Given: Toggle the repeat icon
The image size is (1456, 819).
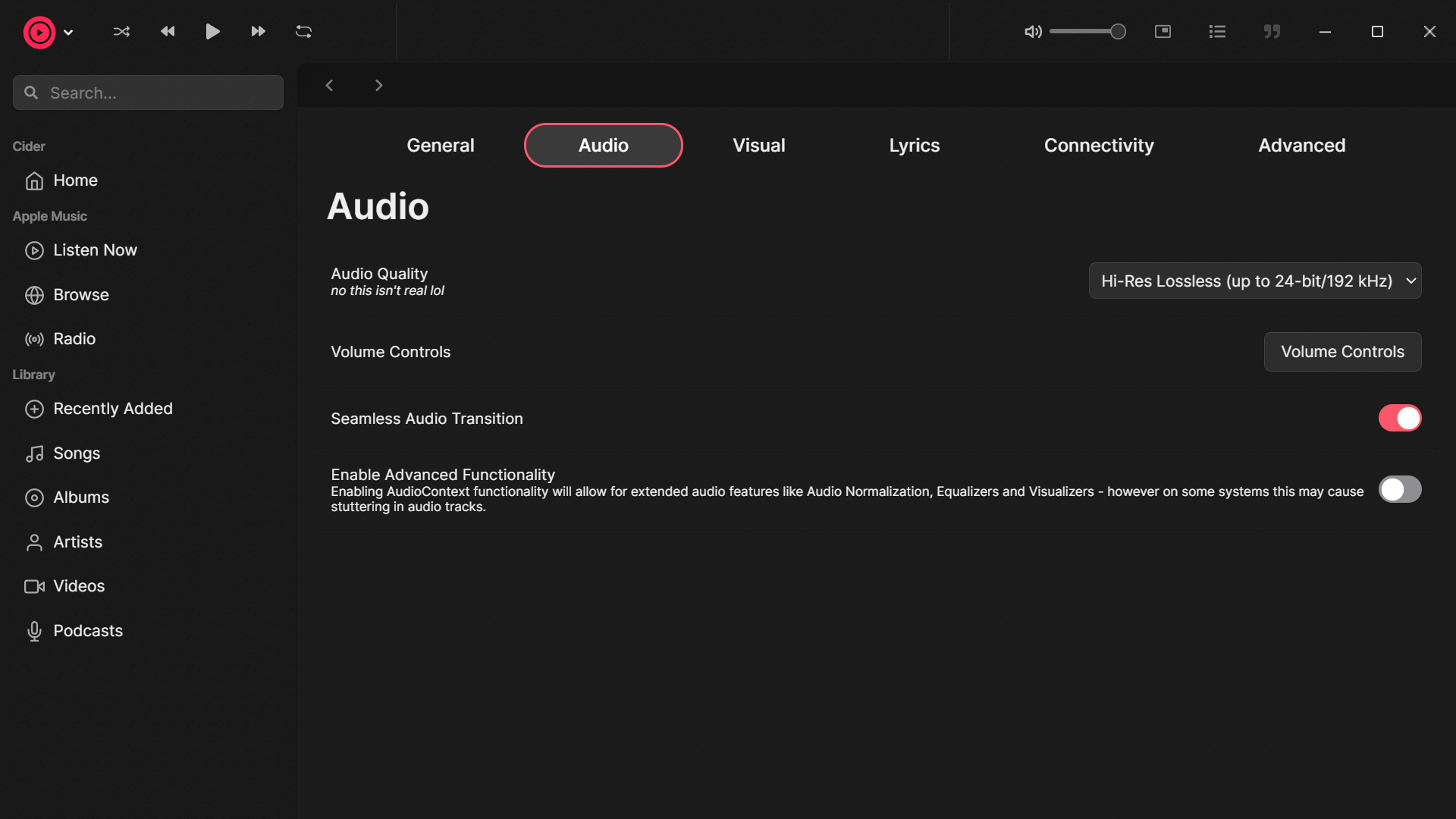Looking at the screenshot, I should click(x=303, y=32).
